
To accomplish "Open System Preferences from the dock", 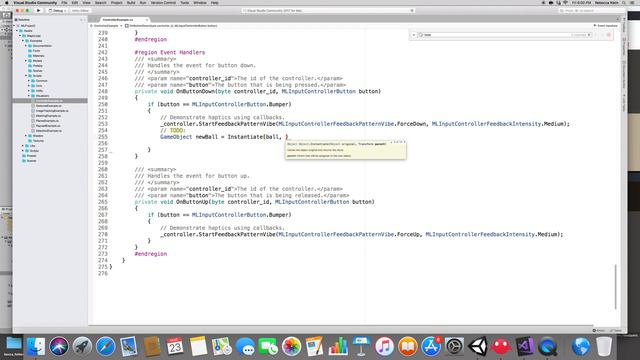I will pos(454,347).
